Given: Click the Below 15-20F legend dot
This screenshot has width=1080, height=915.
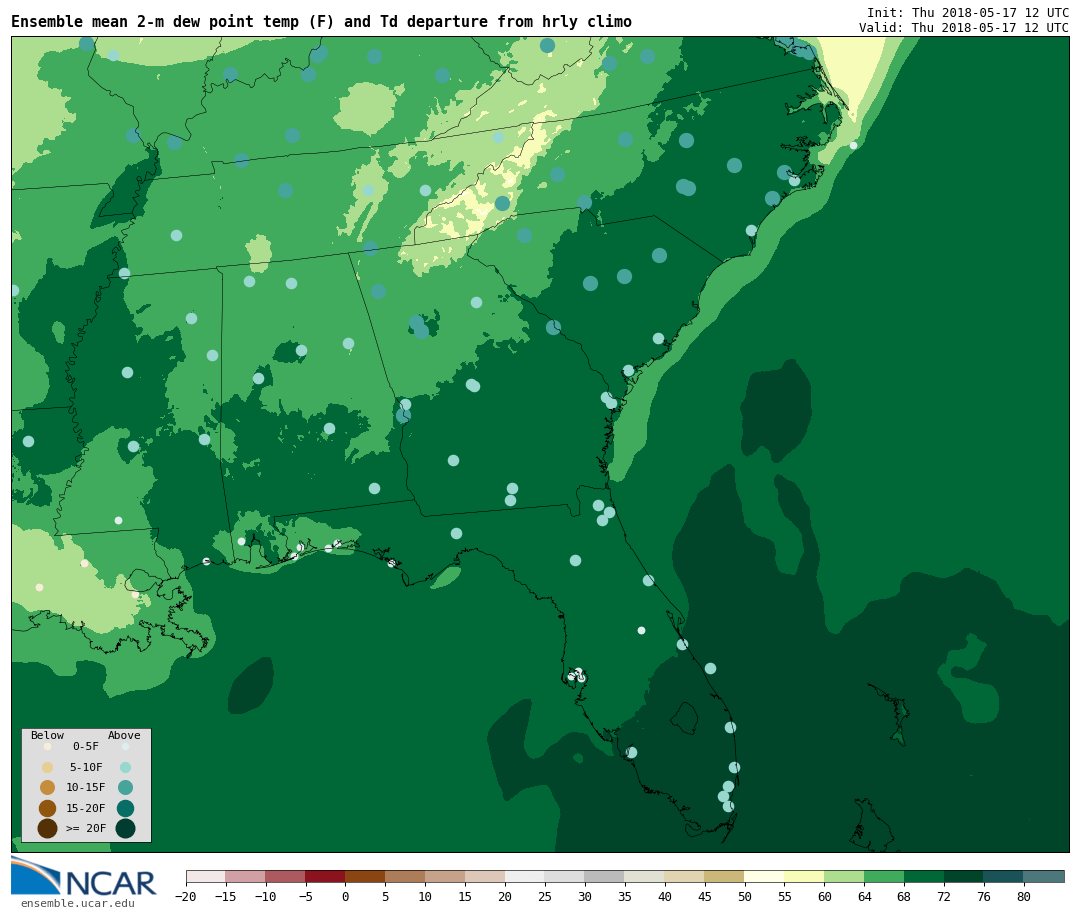Looking at the screenshot, I should tap(48, 808).
